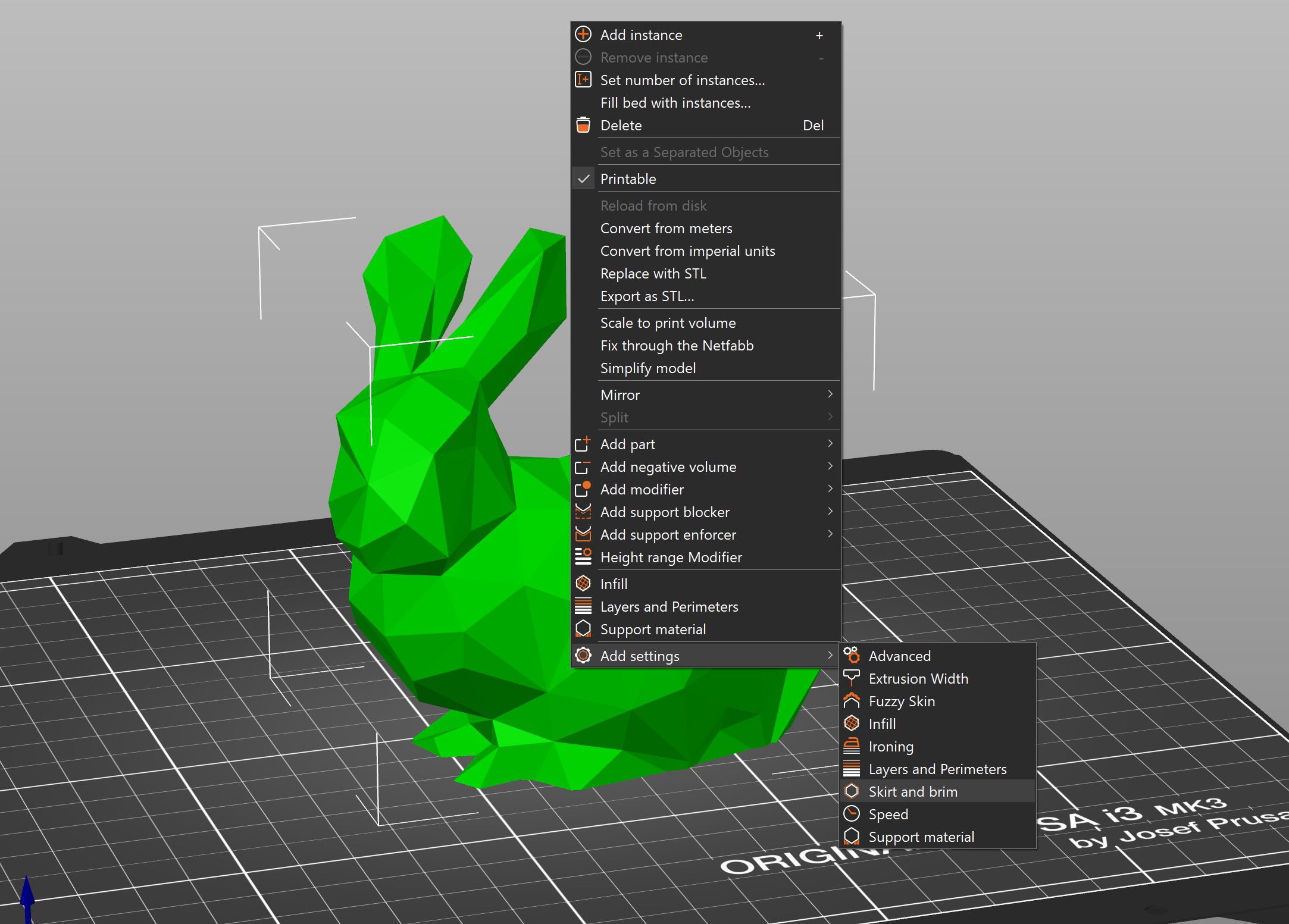Expand the Add support enforcer submenu arrow
This screenshot has height=924, width=1289.
coord(830,534)
